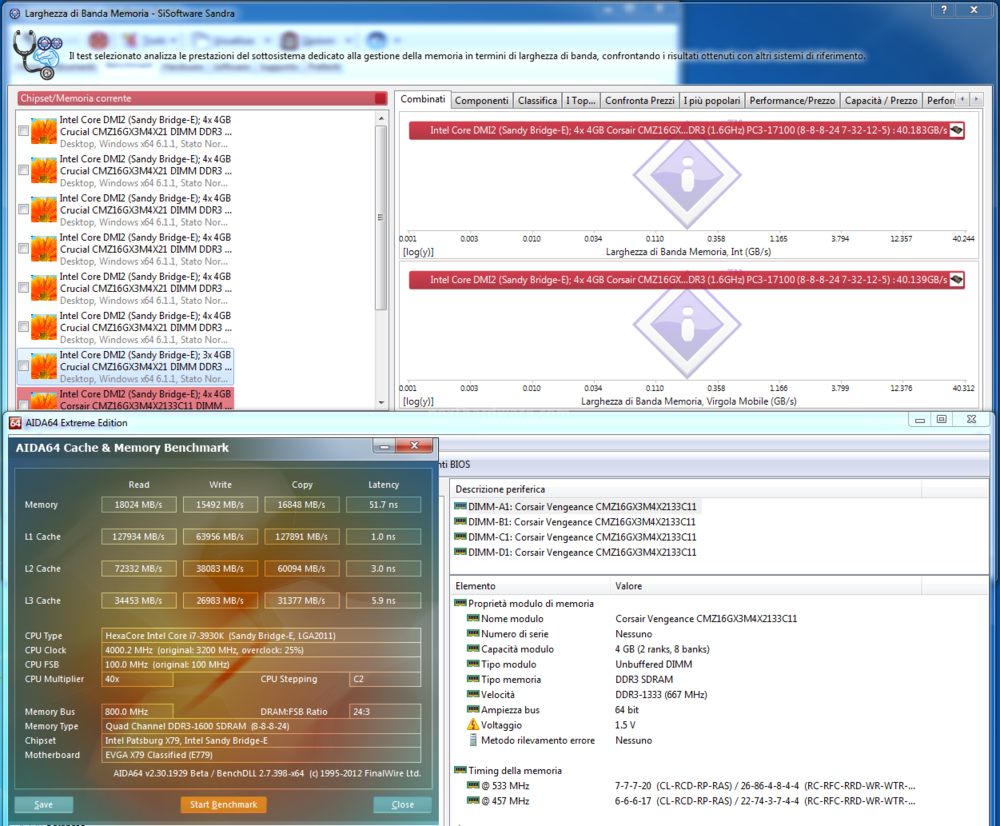Open the I più popolari tab

coord(712,100)
